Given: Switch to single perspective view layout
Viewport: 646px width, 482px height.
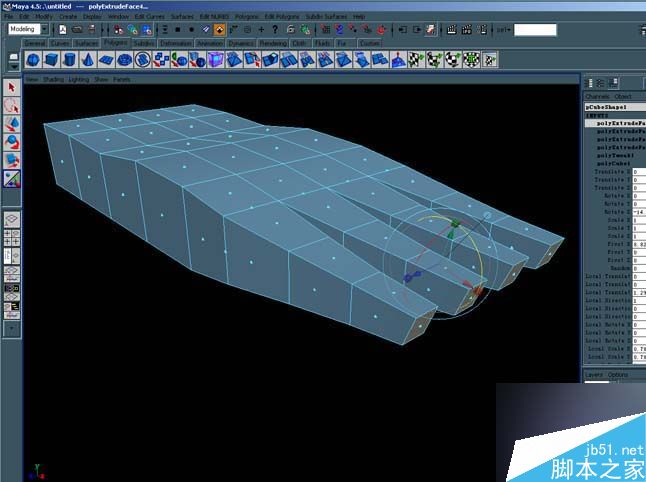Looking at the screenshot, I should point(12,220).
